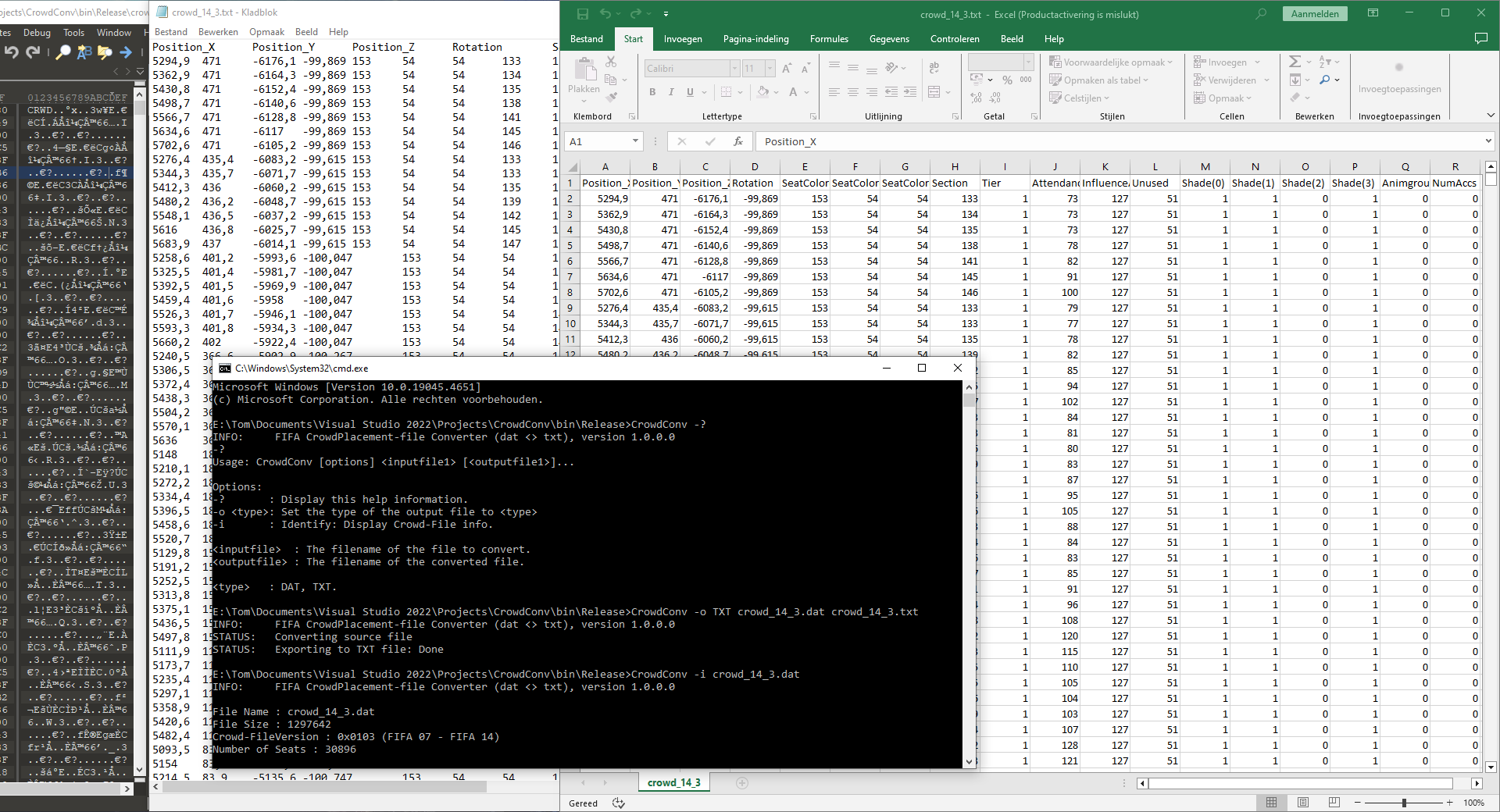This screenshot has width=1500, height=812.
Task: Click the Copy icon in Excel's Klembord group
Action: coord(611,80)
